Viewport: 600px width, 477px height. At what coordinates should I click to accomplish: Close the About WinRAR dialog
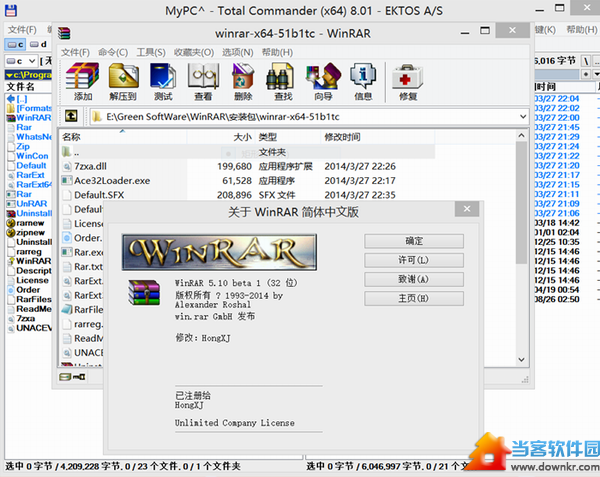(x=467, y=209)
